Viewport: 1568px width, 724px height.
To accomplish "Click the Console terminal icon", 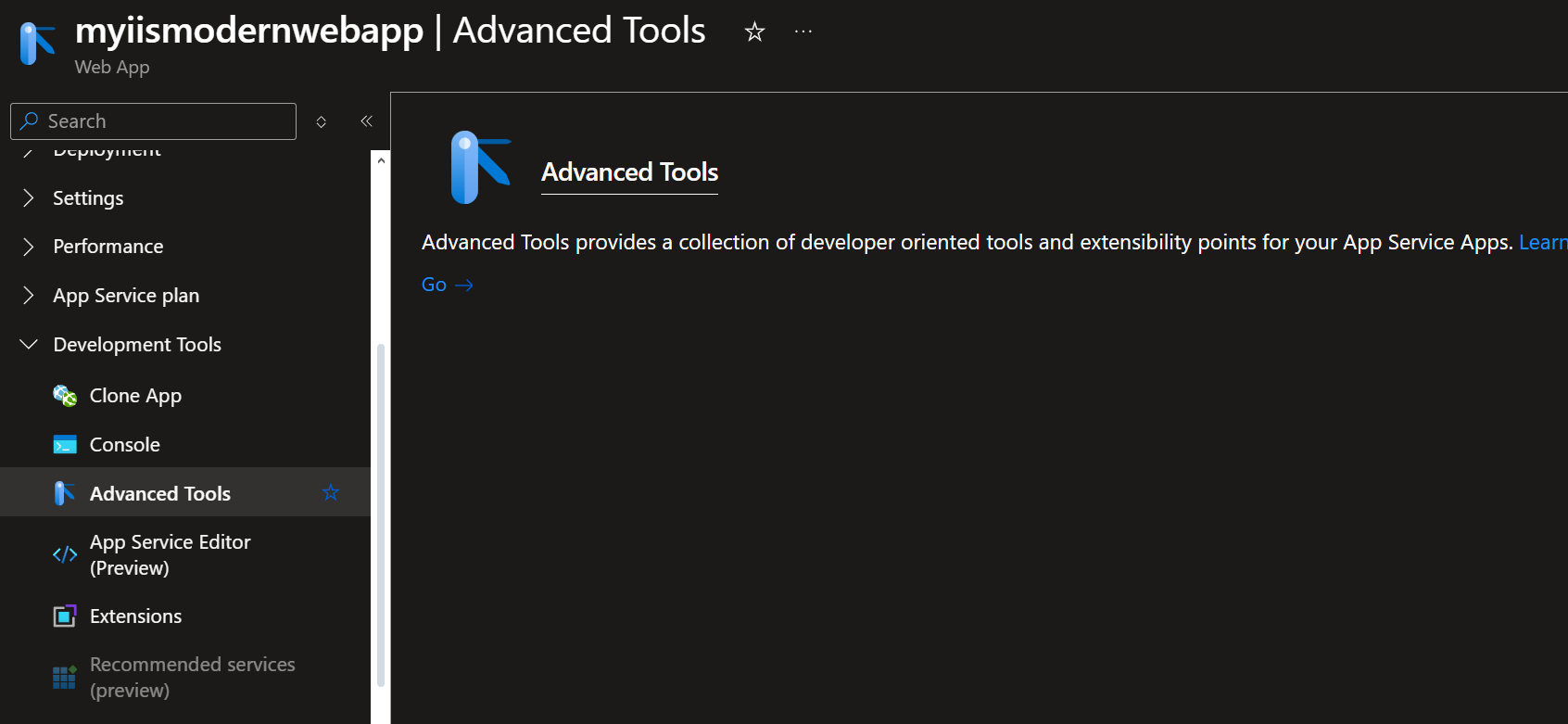I will click(x=65, y=445).
